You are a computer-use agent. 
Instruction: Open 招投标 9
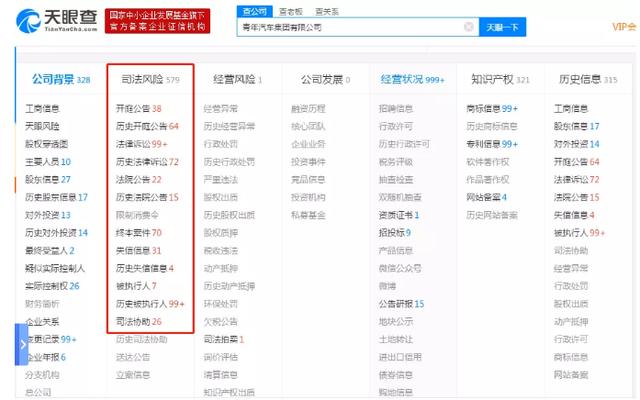pos(395,233)
